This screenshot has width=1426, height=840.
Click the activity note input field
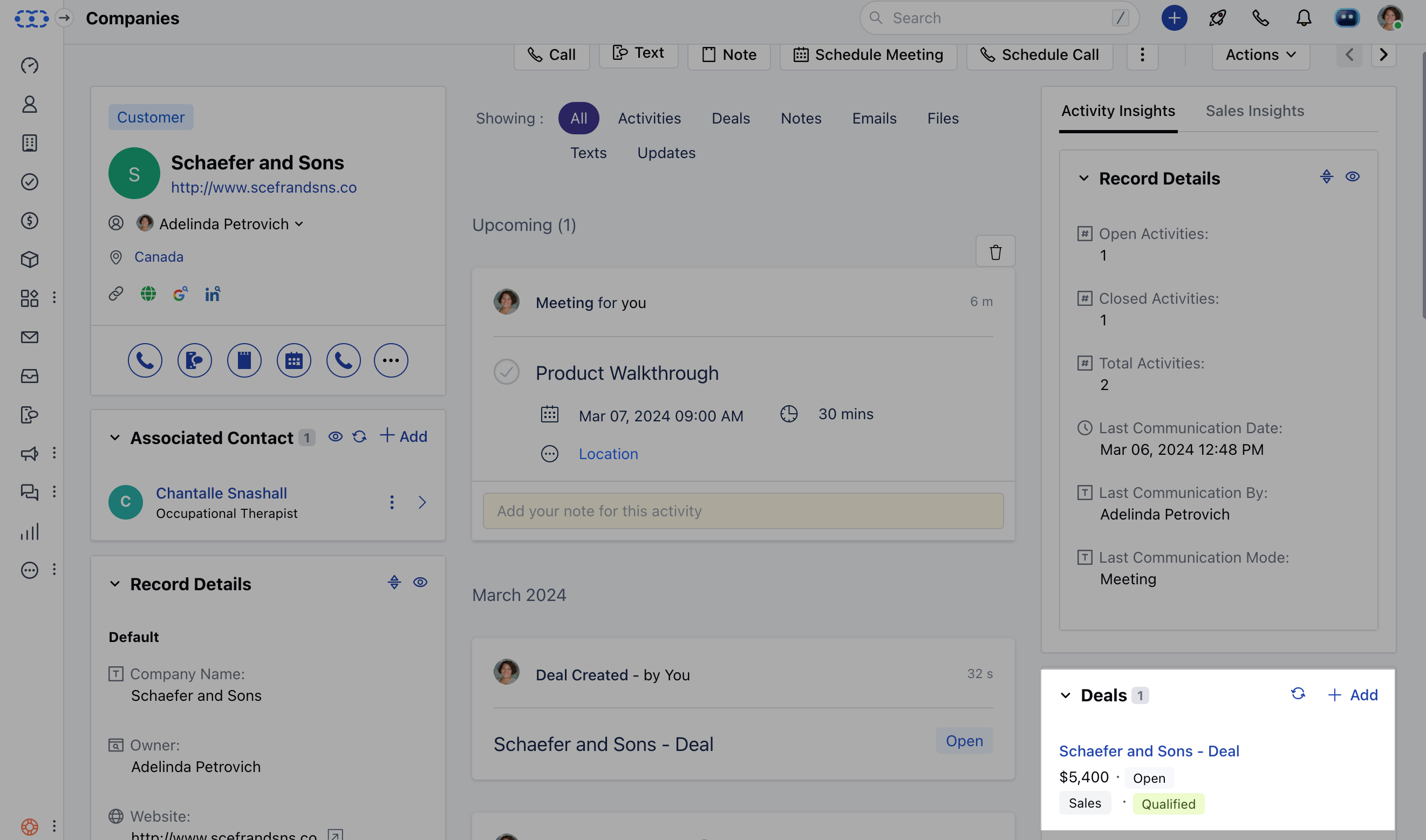point(743,511)
